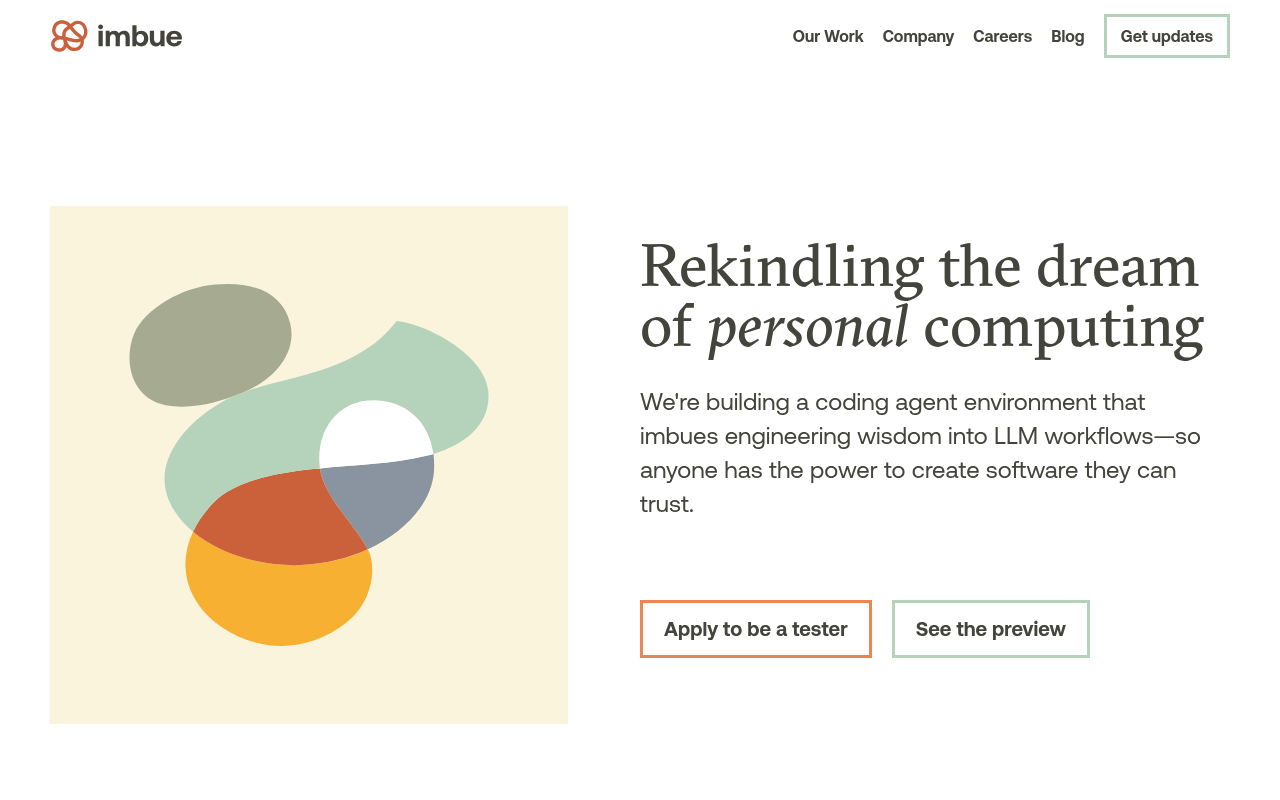The image size is (1280, 800).
Task: Open the Careers nav link
Action: [1002, 36]
